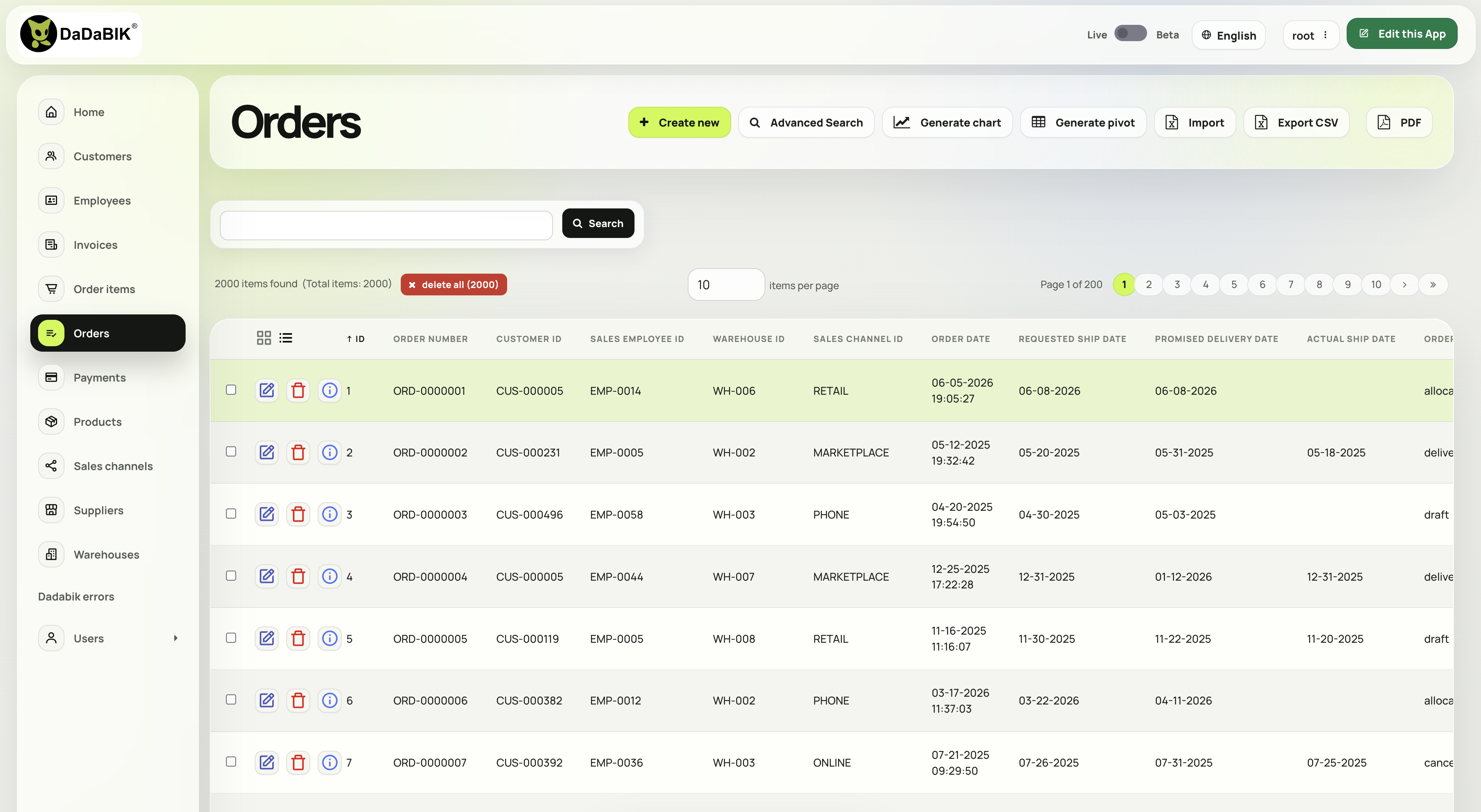Screen dimensions: 1481x812
Task: Click the Payments card icon
Action: [51, 377]
